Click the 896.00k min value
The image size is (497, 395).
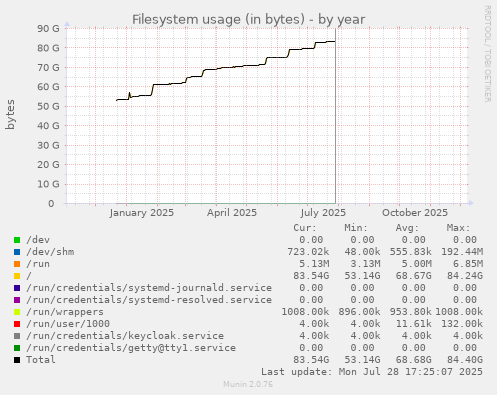(x=359, y=312)
